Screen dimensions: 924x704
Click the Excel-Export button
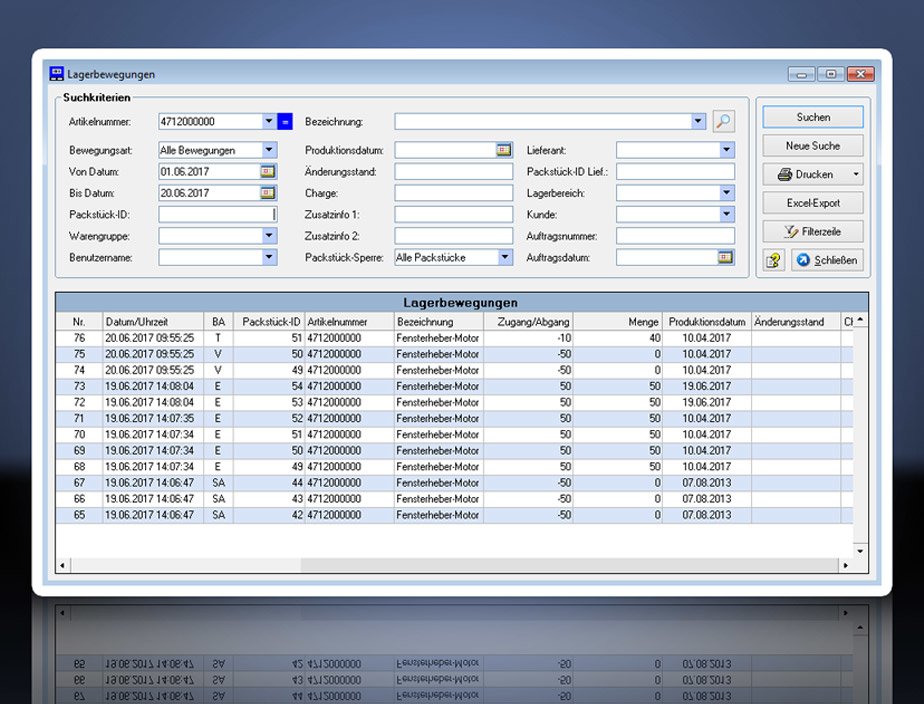click(x=812, y=203)
